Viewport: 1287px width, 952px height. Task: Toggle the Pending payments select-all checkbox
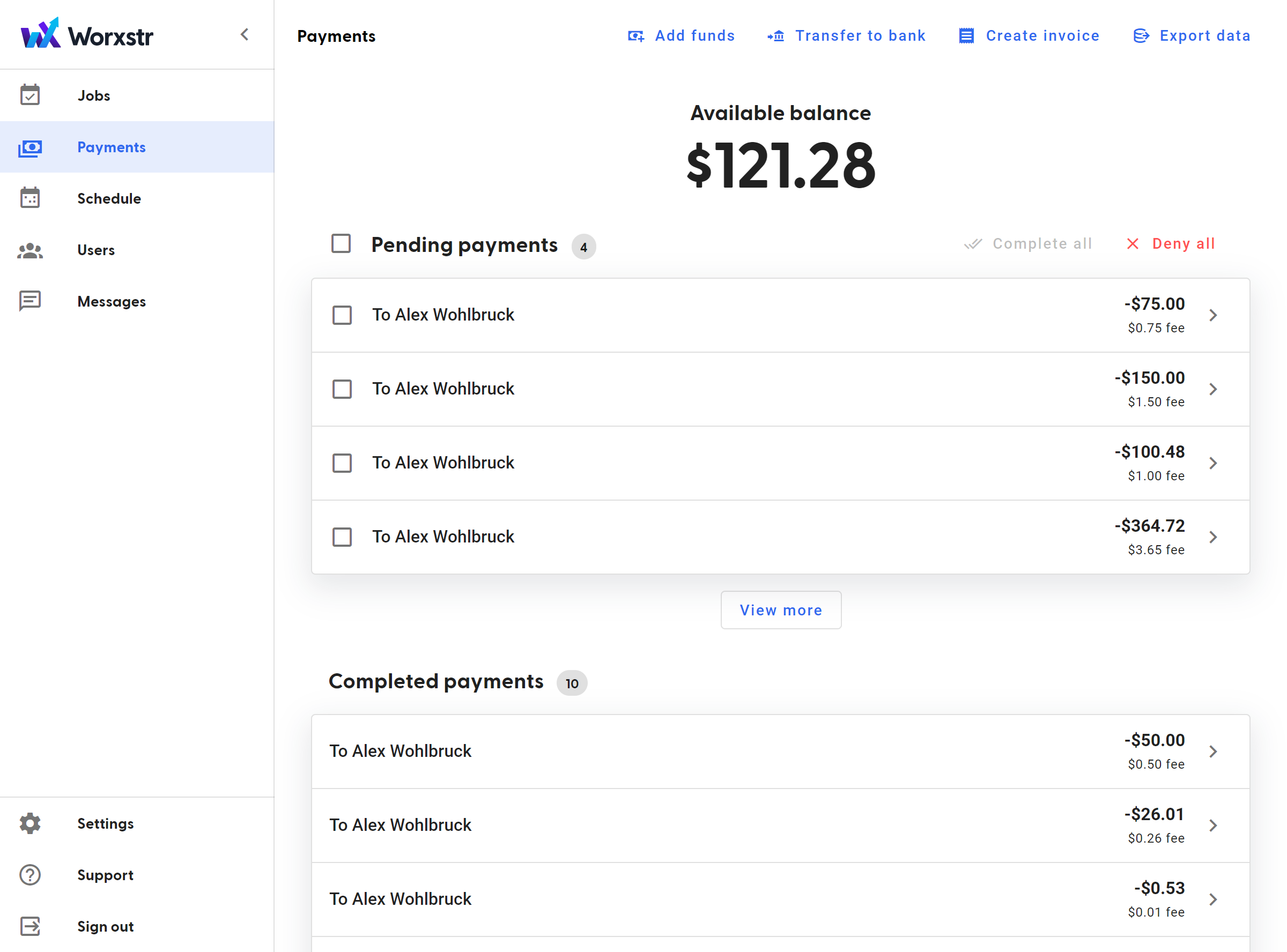coord(341,244)
